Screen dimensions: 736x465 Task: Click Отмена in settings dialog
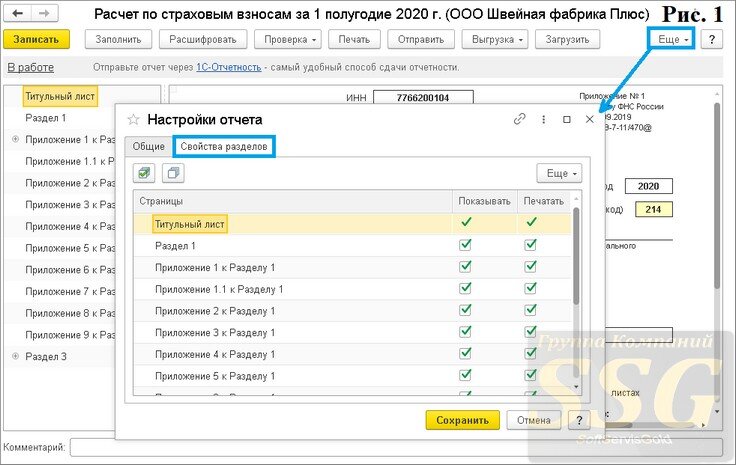point(534,420)
